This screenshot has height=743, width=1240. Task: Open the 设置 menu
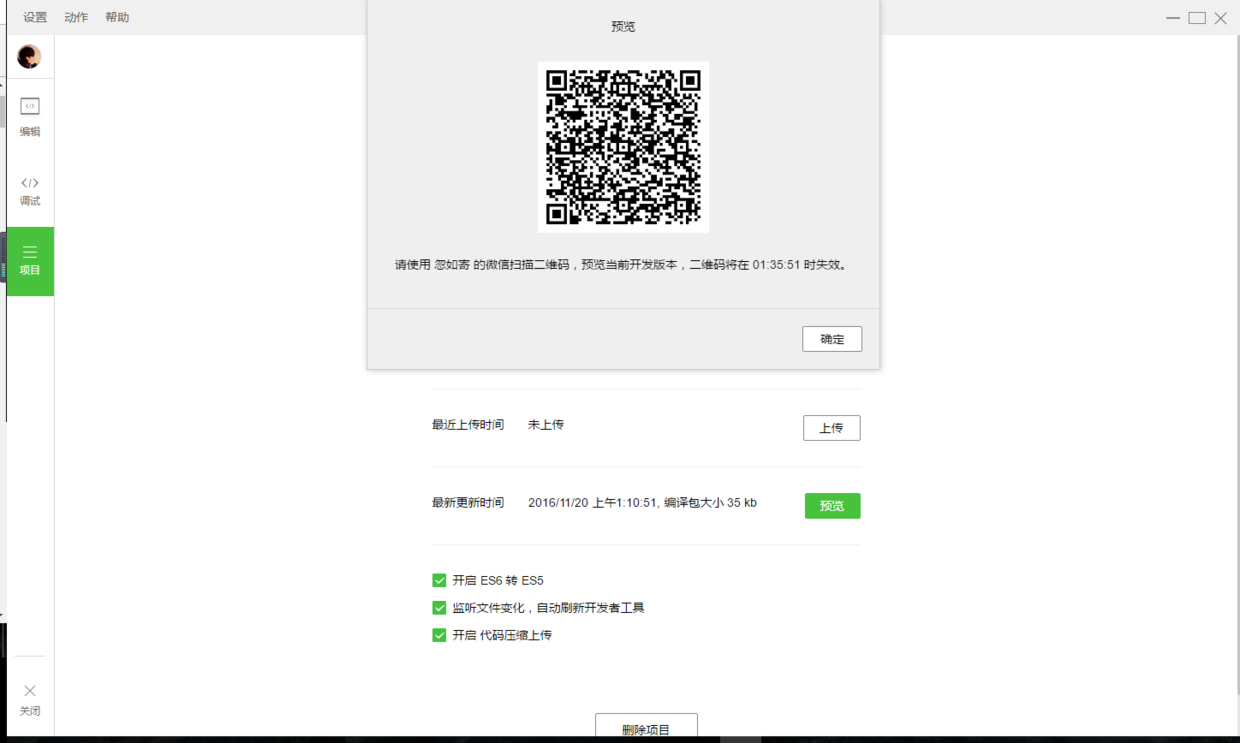[x=35, y=17]
